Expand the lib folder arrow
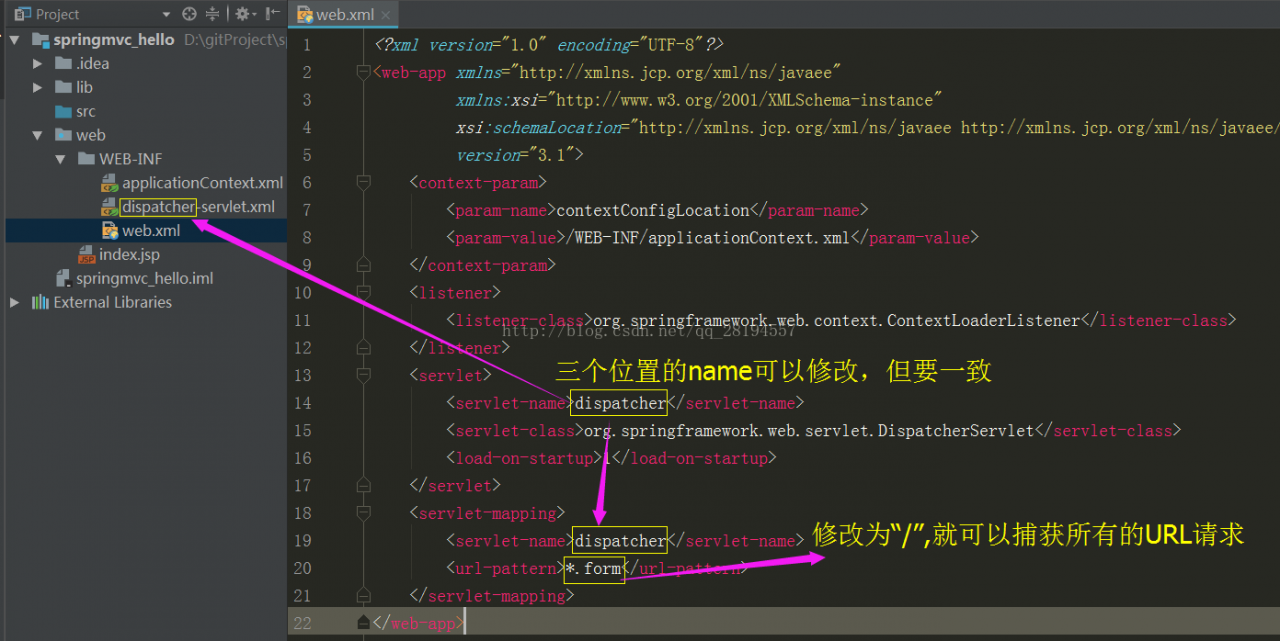 pos(38,87)
